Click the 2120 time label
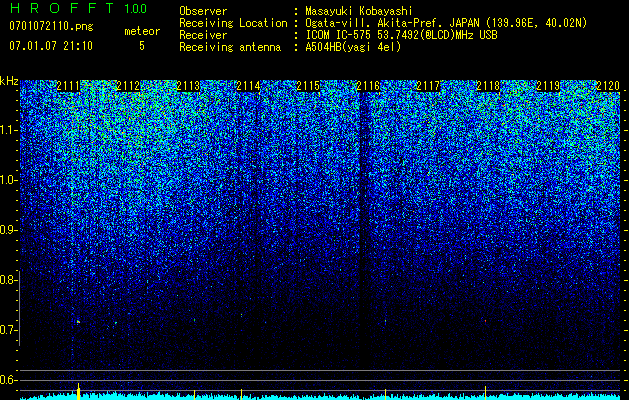Image resolution: width=629 pixels, height=400 pixels. tap(608, 86)
